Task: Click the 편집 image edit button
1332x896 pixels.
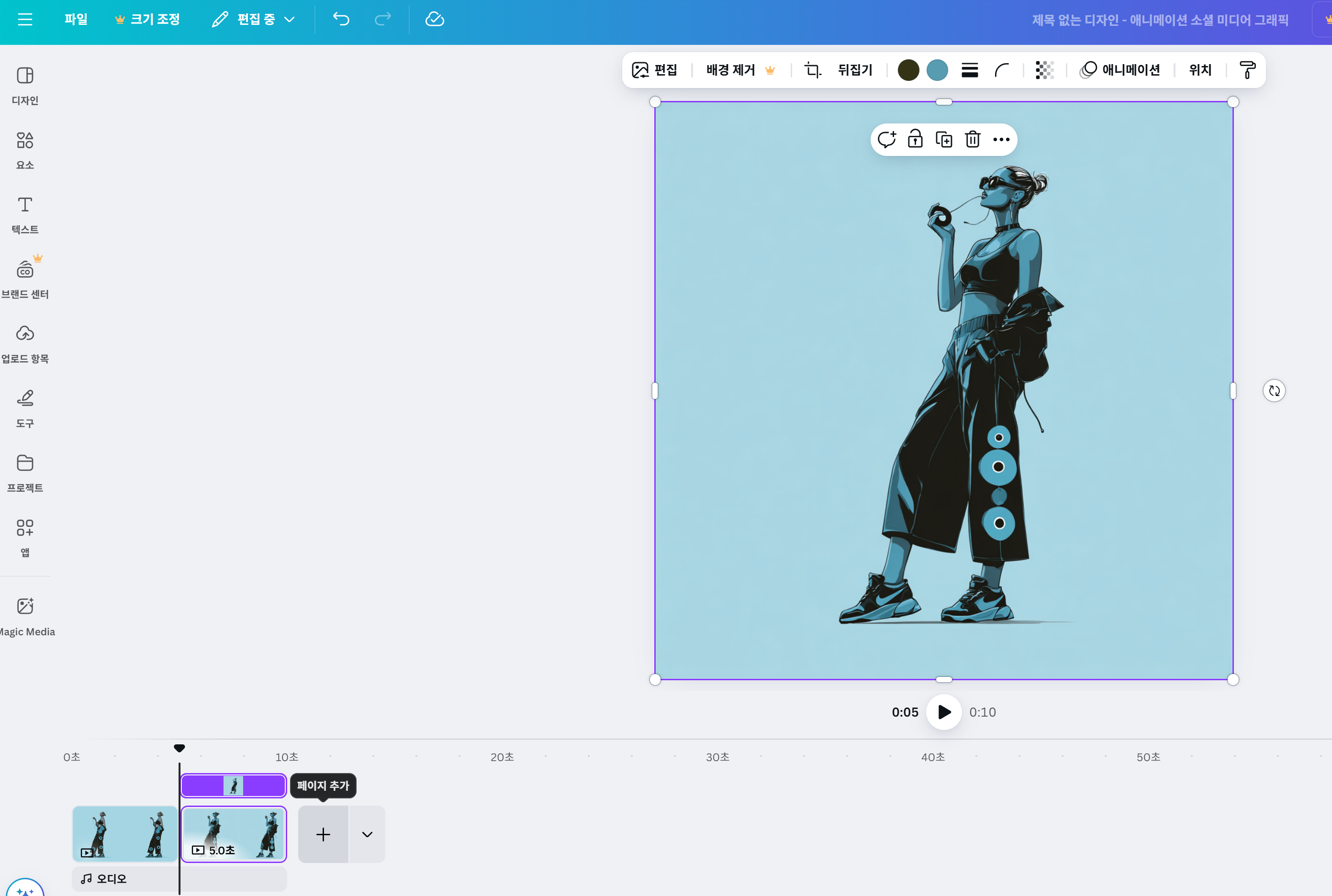Action: point(655,70)
